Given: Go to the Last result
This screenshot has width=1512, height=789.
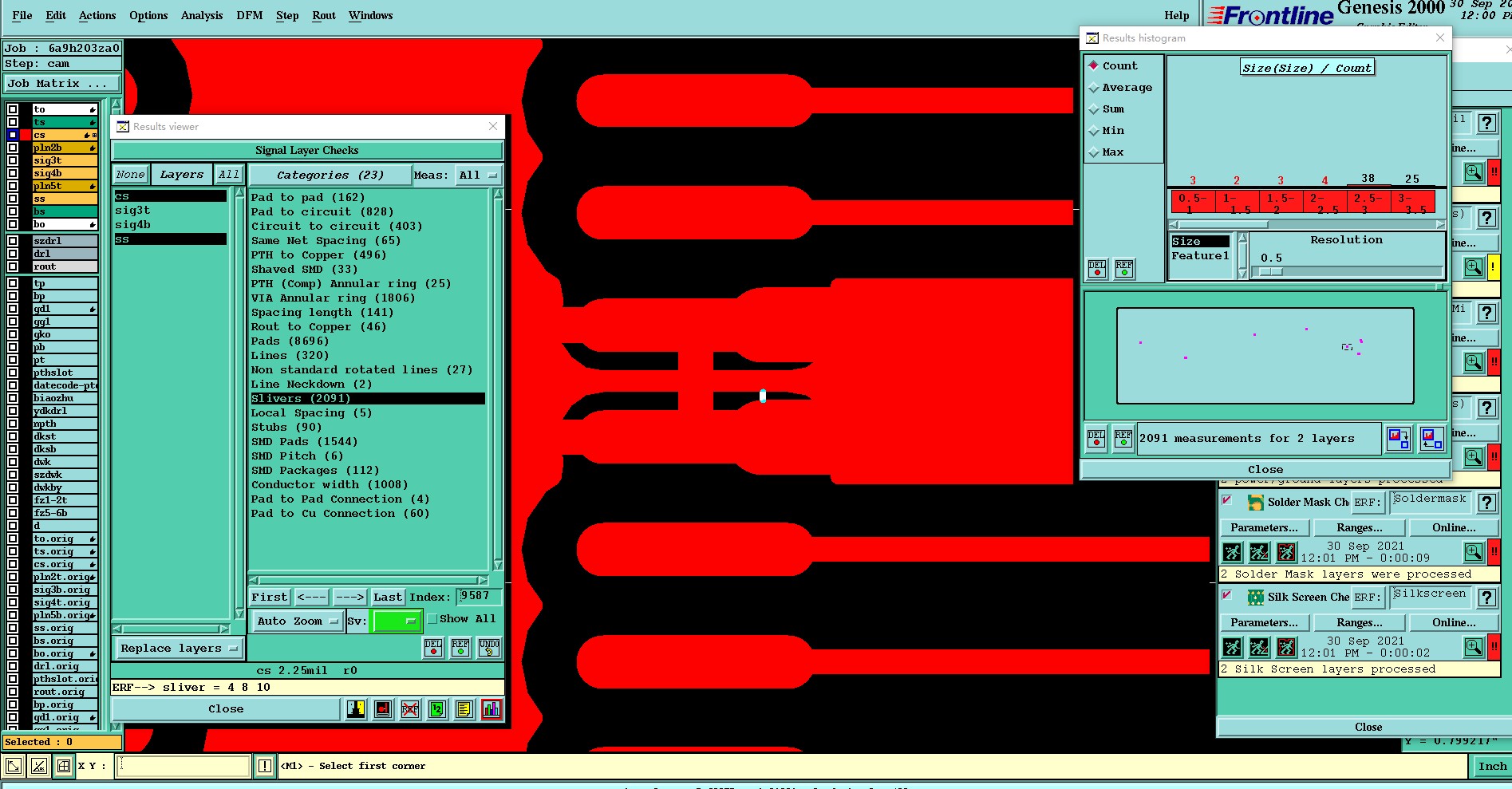Looking at the screenshot, I should point(388,597).
